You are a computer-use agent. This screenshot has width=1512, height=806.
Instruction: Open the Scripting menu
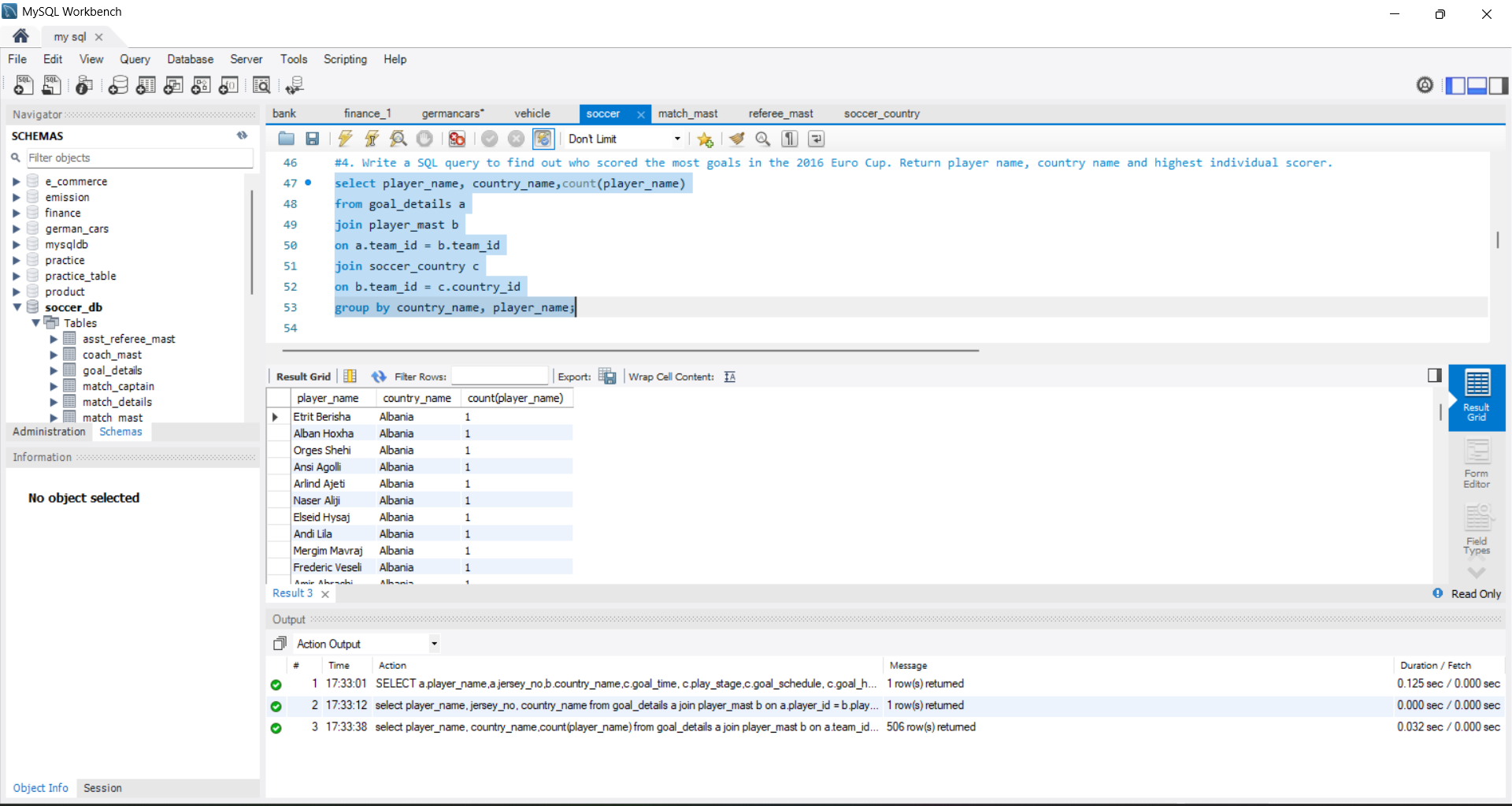coord(345,59)
